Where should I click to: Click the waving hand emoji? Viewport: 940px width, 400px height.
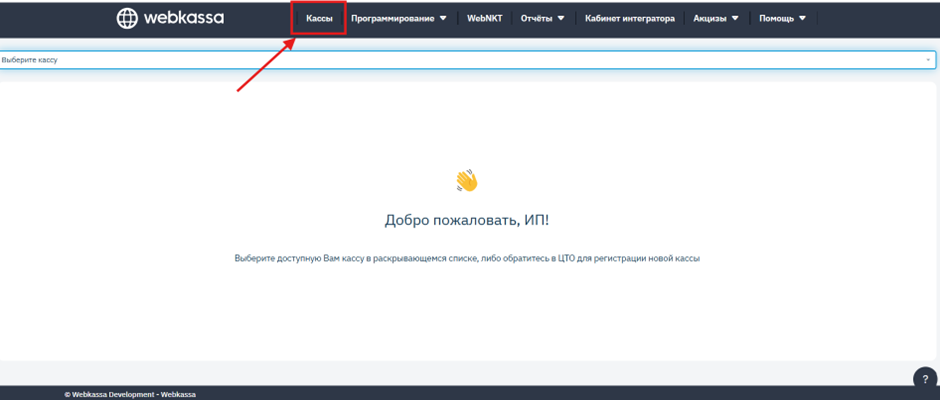466,181
